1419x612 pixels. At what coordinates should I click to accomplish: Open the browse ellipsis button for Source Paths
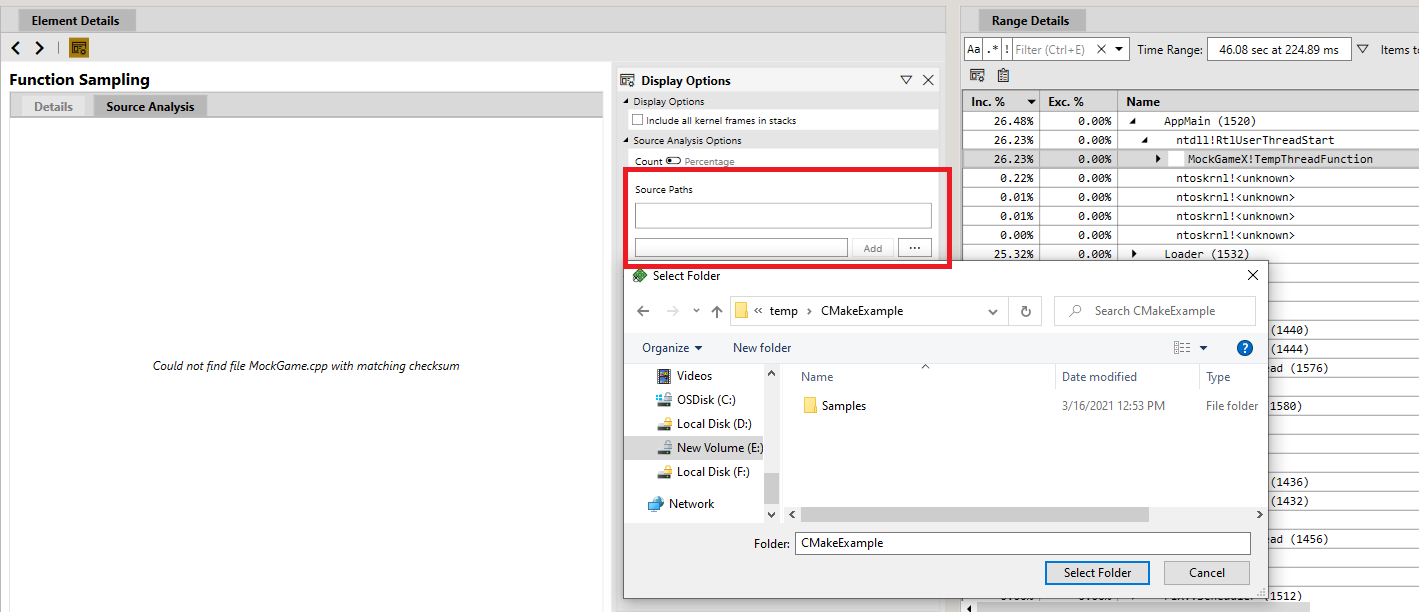[x=915, y=247]
